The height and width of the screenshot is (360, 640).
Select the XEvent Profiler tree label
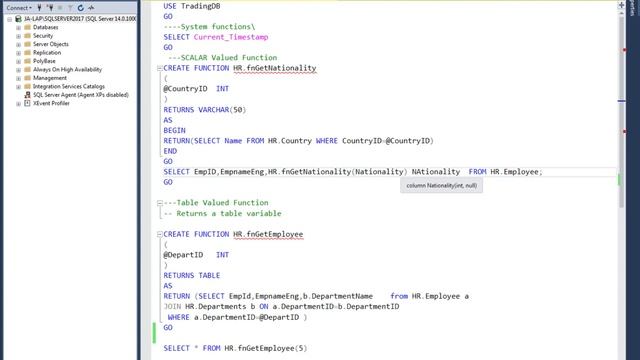(x=51, y=103)
